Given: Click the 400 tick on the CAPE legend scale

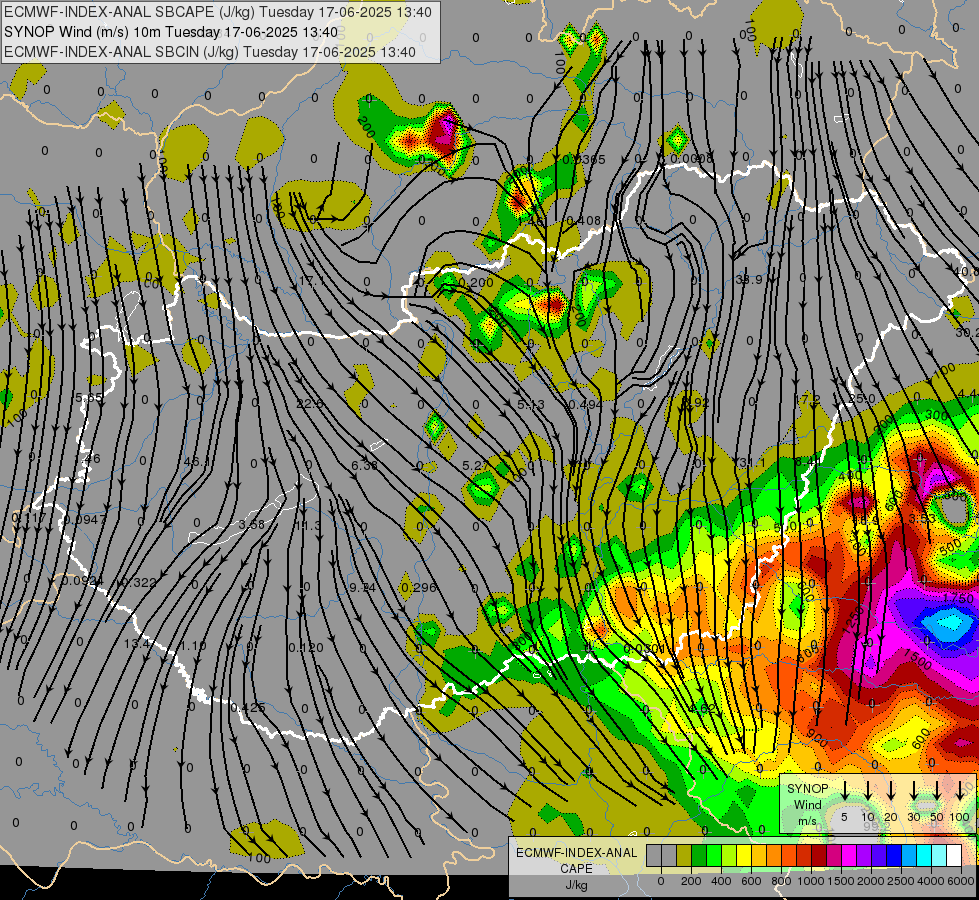Looking at the screenshot, I should [721, 881].
